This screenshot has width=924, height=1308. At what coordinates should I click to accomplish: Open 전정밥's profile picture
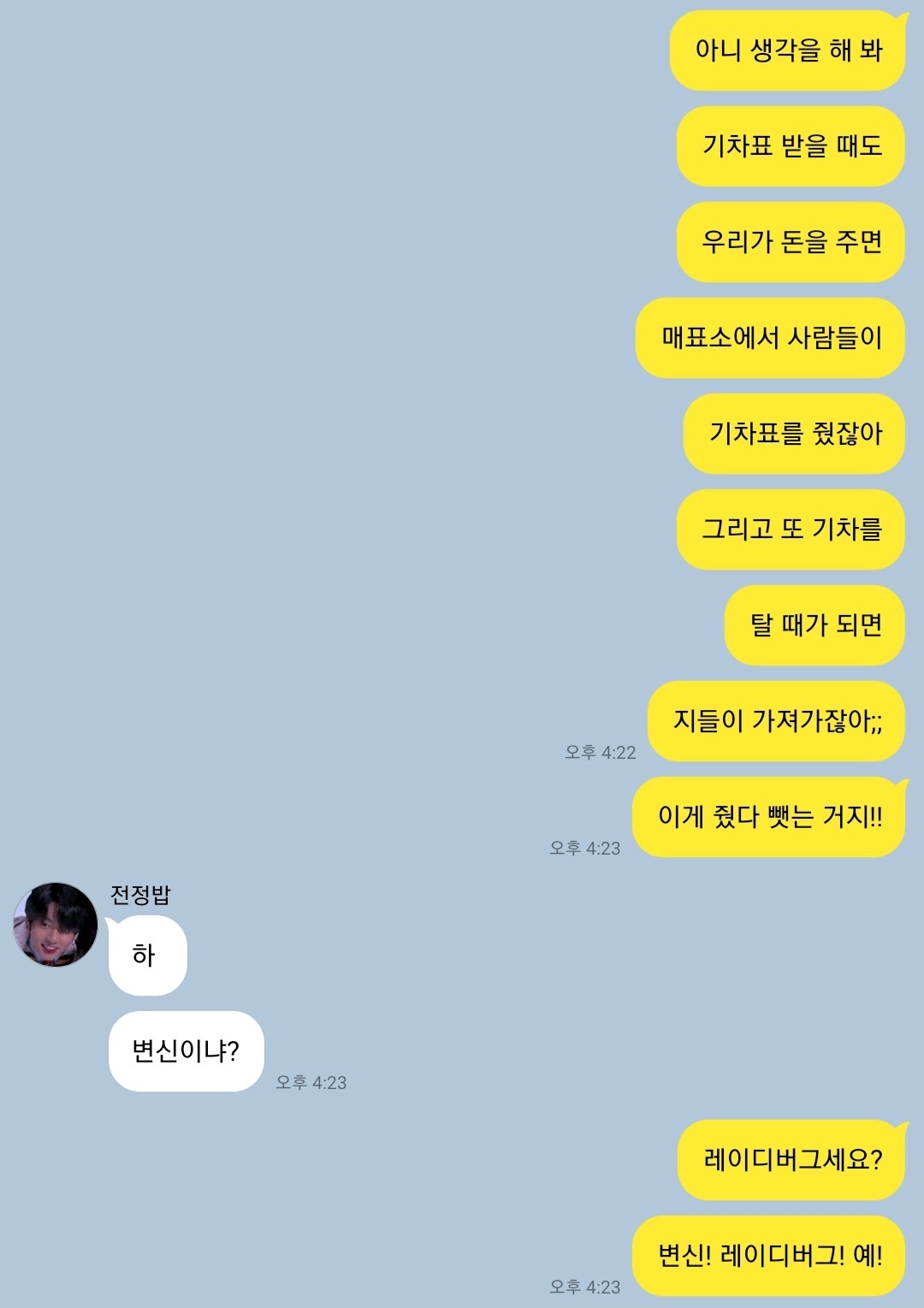click(56, 925)
